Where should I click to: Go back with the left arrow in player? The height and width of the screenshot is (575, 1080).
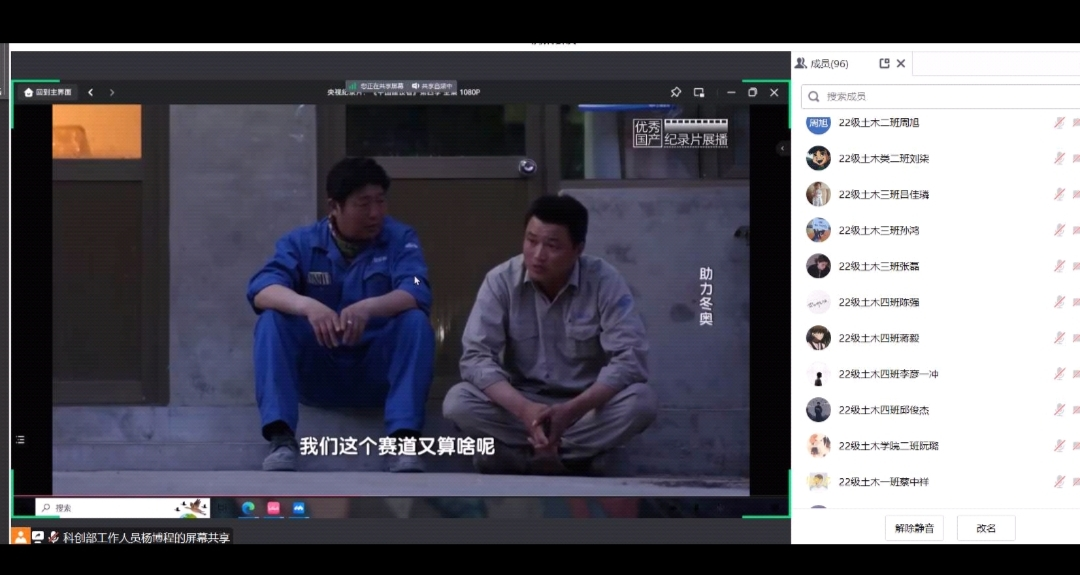coord(90,92)
